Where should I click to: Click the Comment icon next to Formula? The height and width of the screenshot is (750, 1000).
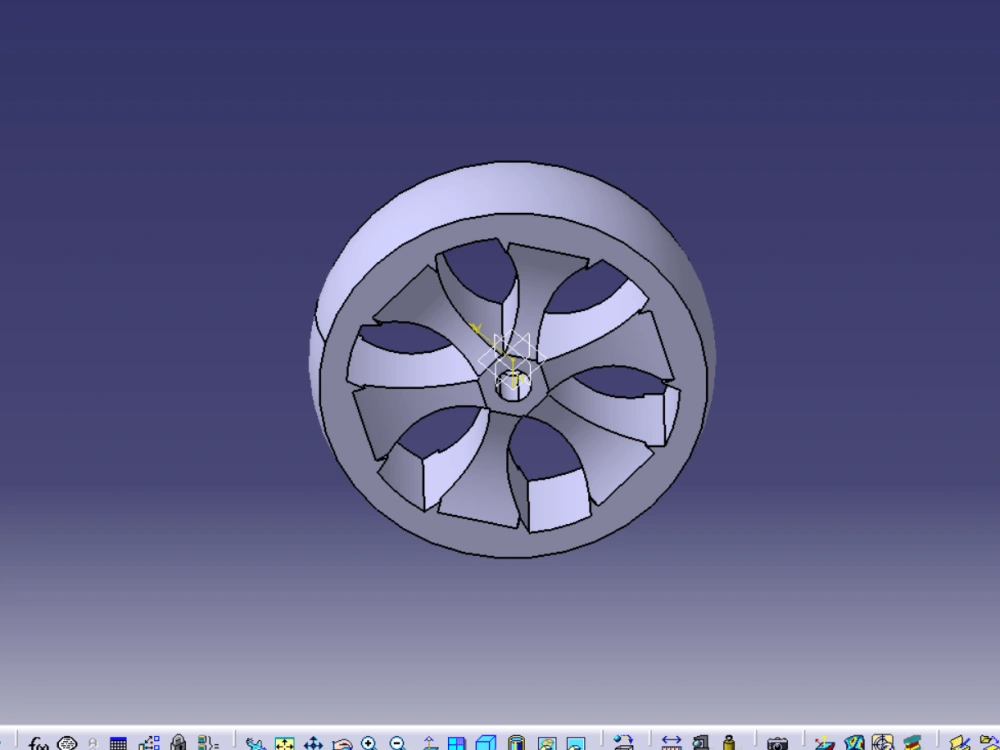(x=67, y=743)
